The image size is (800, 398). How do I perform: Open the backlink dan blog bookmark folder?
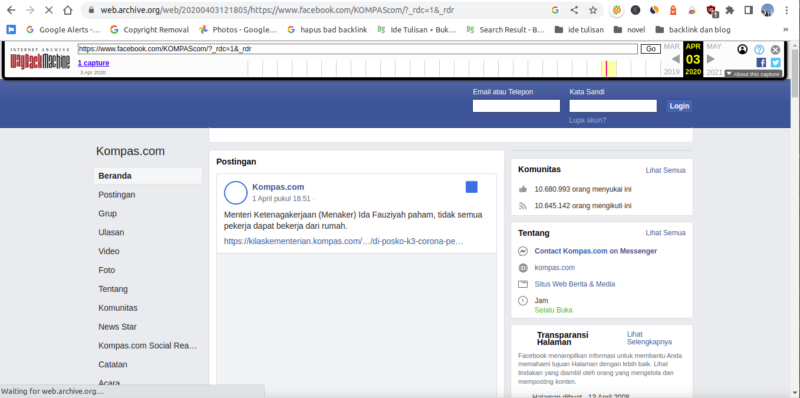(693, 30)
